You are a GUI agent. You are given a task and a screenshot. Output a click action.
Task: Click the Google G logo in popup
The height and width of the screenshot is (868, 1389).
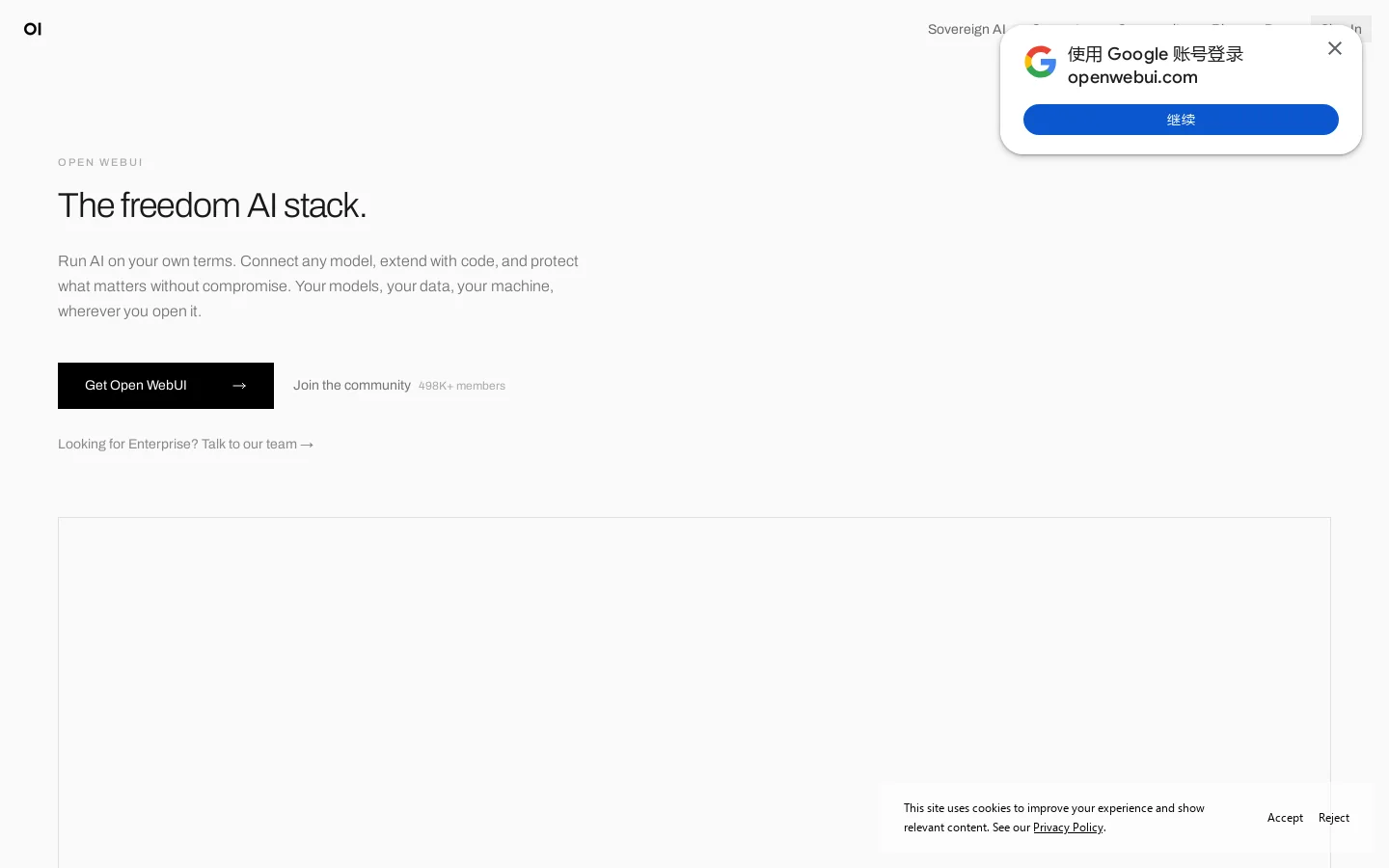tap(1041, 62)
